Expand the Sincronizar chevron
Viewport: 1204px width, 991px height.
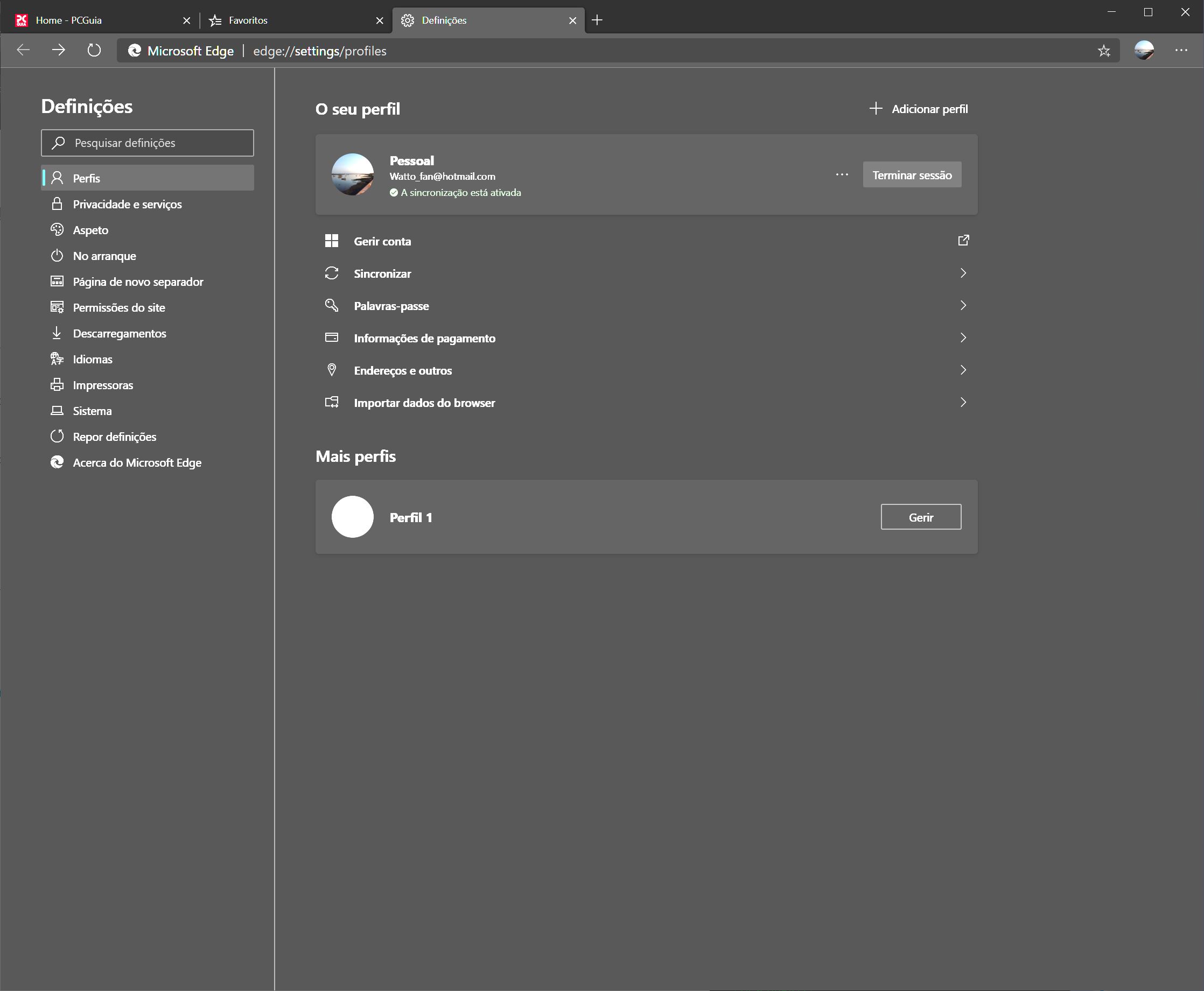tap(963, 273)
